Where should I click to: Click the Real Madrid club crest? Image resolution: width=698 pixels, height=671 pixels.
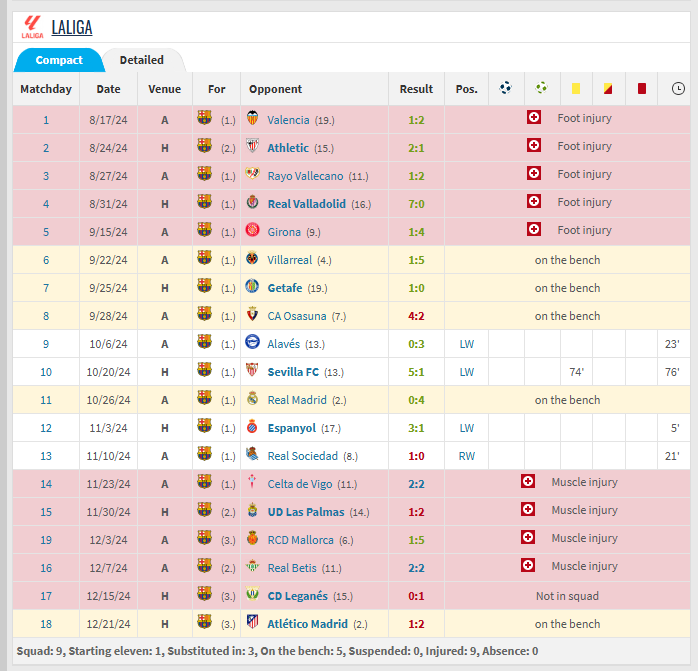point(252,398)
